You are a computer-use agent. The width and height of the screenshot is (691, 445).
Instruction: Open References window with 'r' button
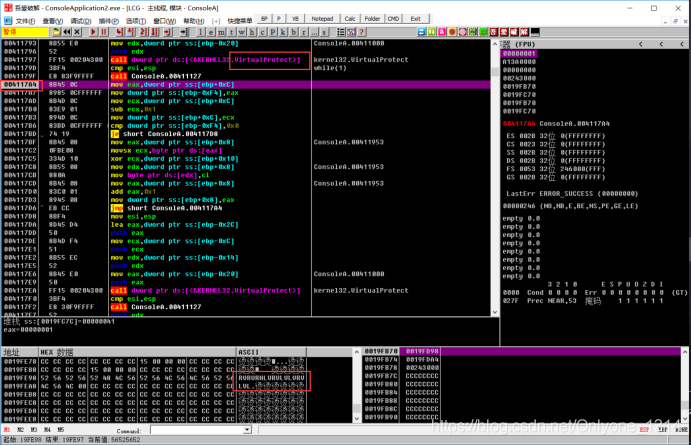pyautogui.click(x=304, y=32)
